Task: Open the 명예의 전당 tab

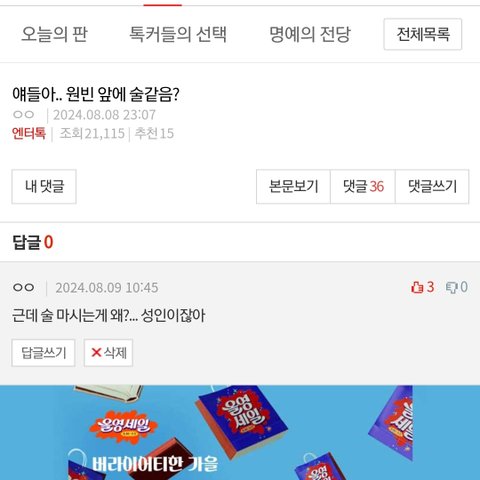Action: [x=310, y=34]
